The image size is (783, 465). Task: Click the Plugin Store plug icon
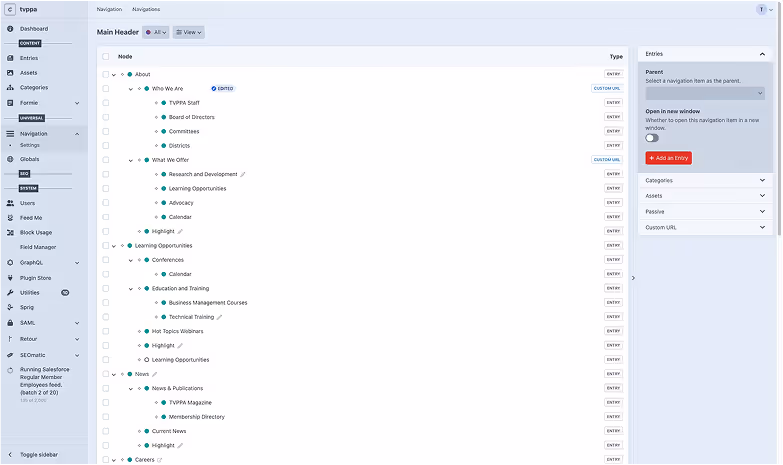(10, 278)
